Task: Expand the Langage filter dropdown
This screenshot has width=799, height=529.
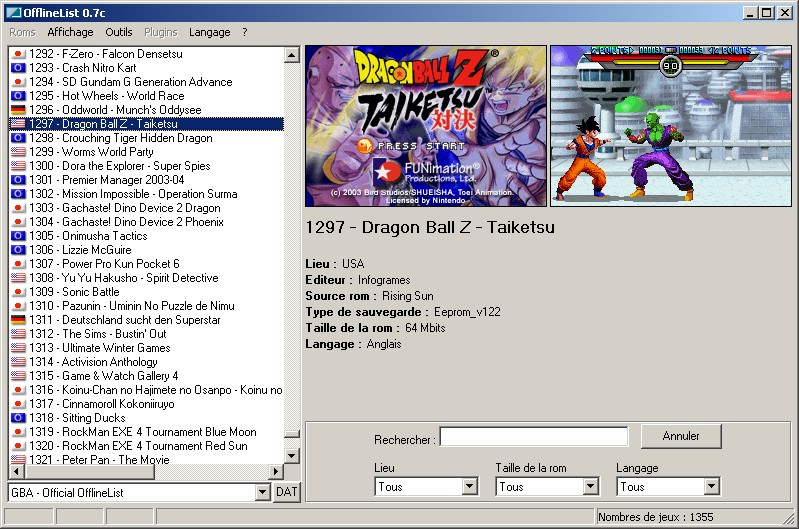Action: 712,487
